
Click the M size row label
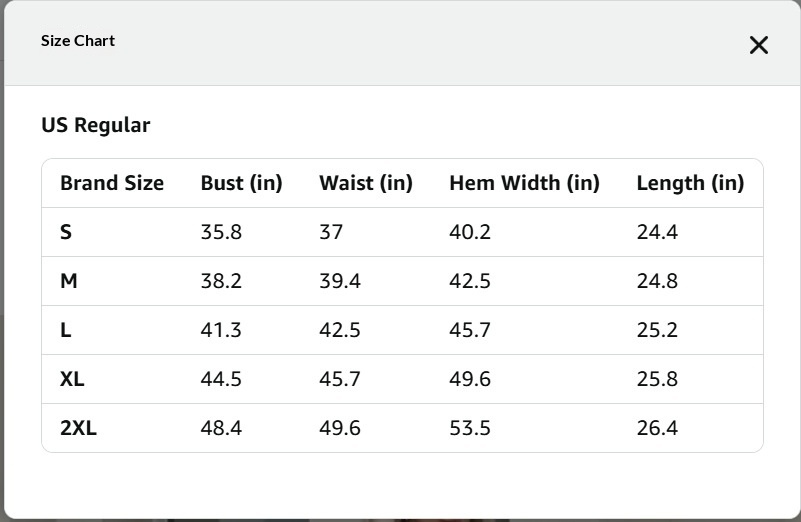tap(69, 281)
